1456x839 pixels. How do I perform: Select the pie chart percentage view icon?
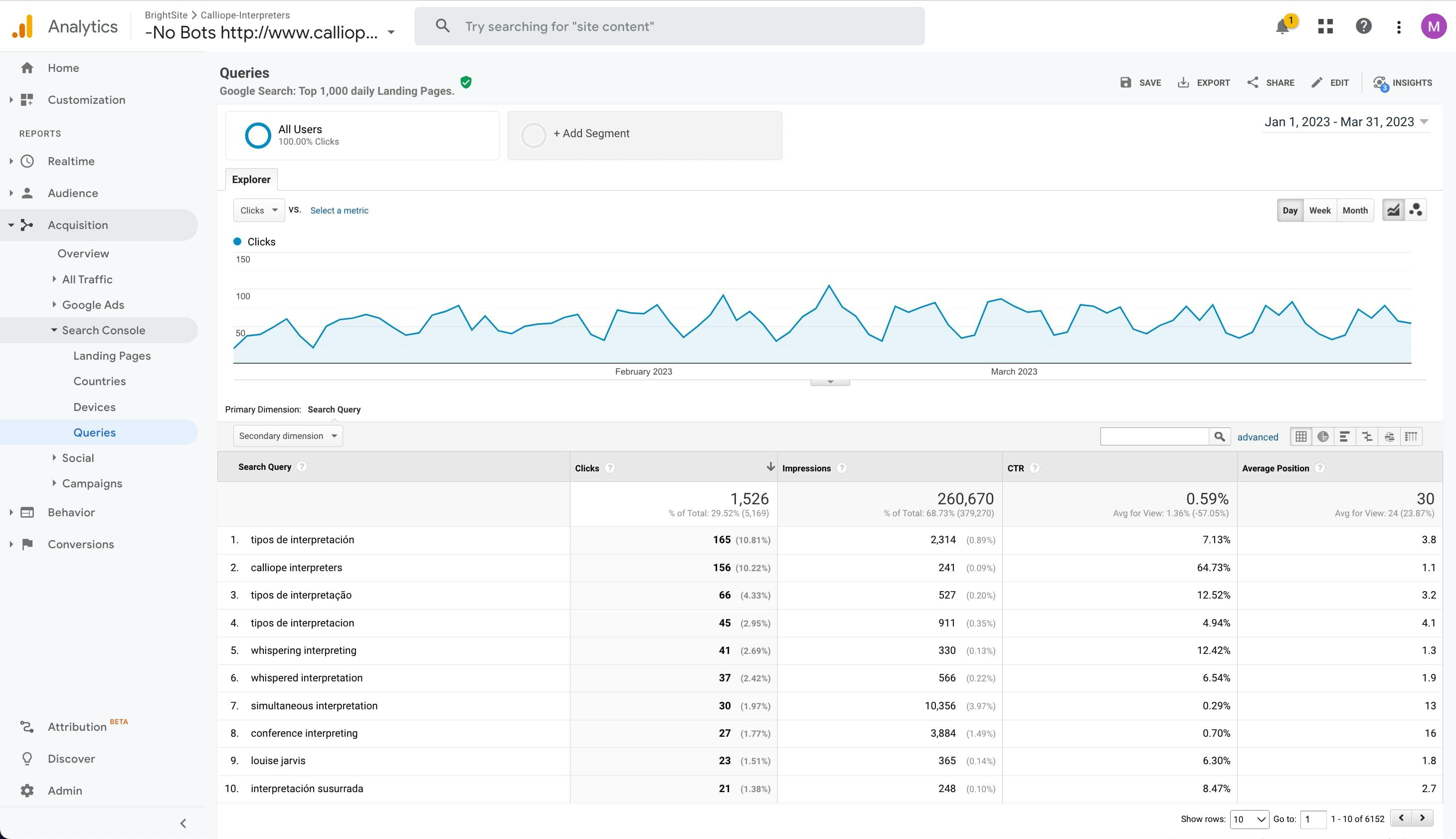(x=1323, y=437)
